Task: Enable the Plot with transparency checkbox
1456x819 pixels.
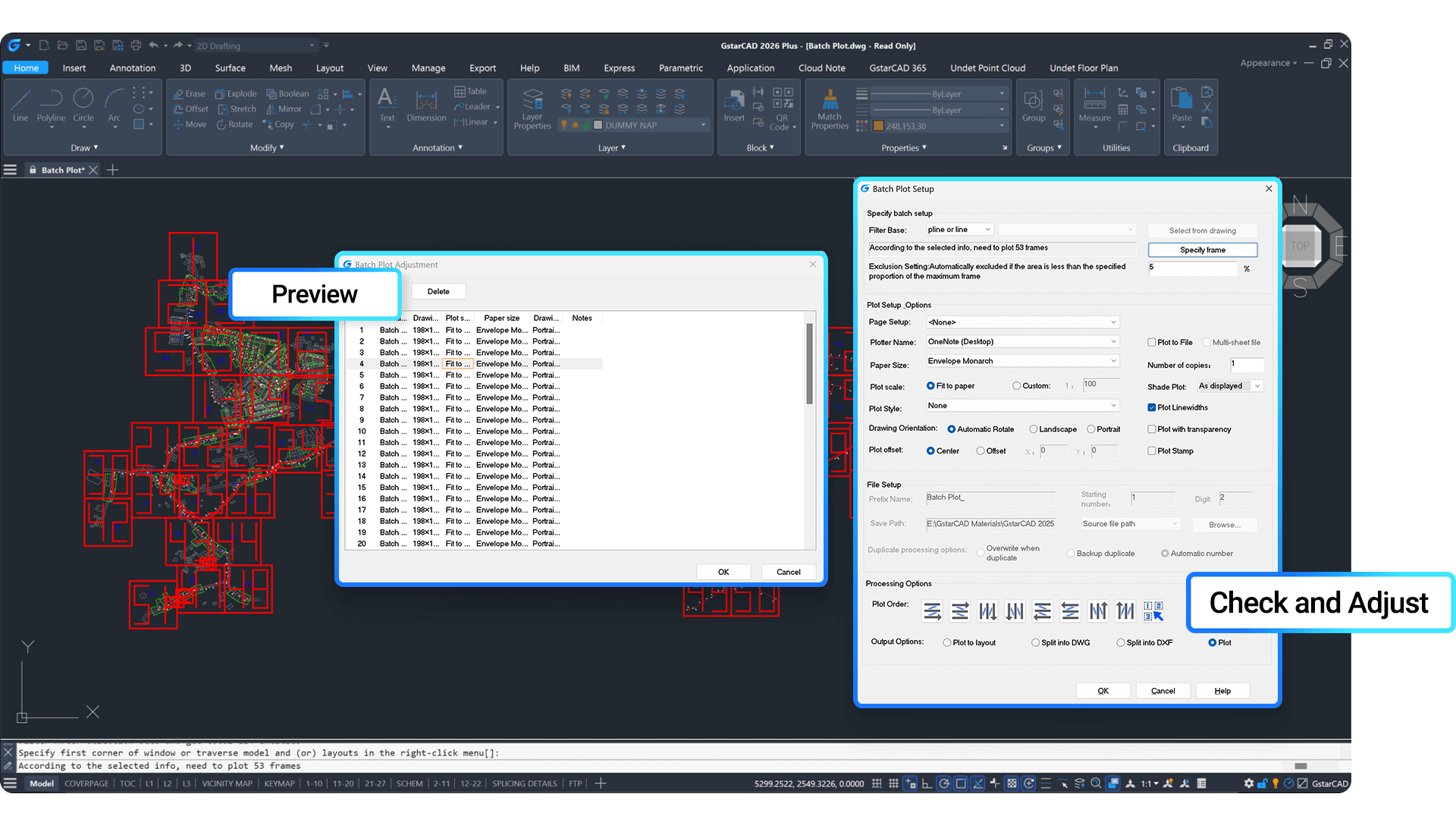Action: click(1153, 429)
